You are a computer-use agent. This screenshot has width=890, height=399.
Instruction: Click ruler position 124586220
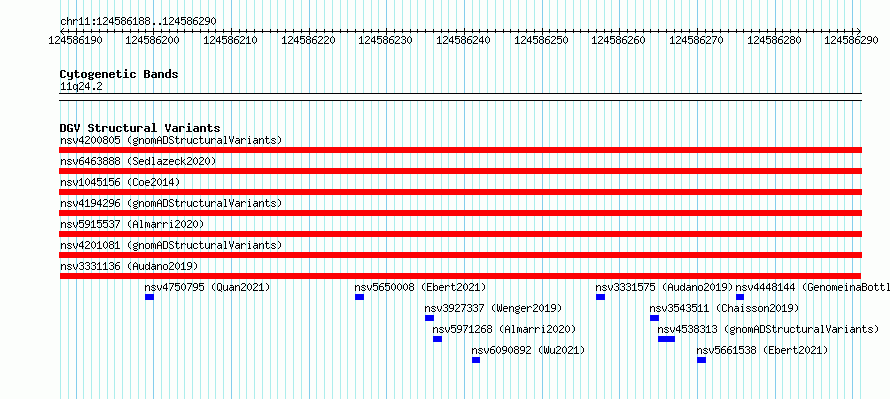[309, 40]
